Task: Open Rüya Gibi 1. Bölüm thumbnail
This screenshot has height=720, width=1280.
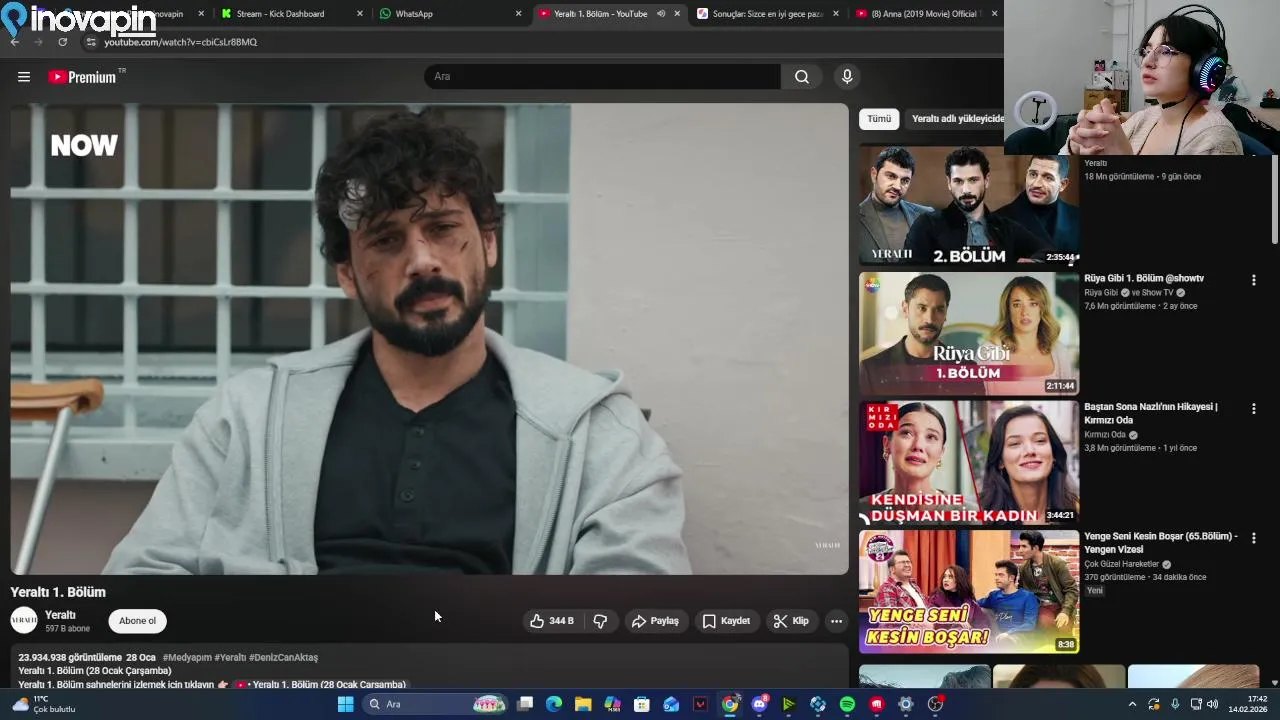Action: 969,334
